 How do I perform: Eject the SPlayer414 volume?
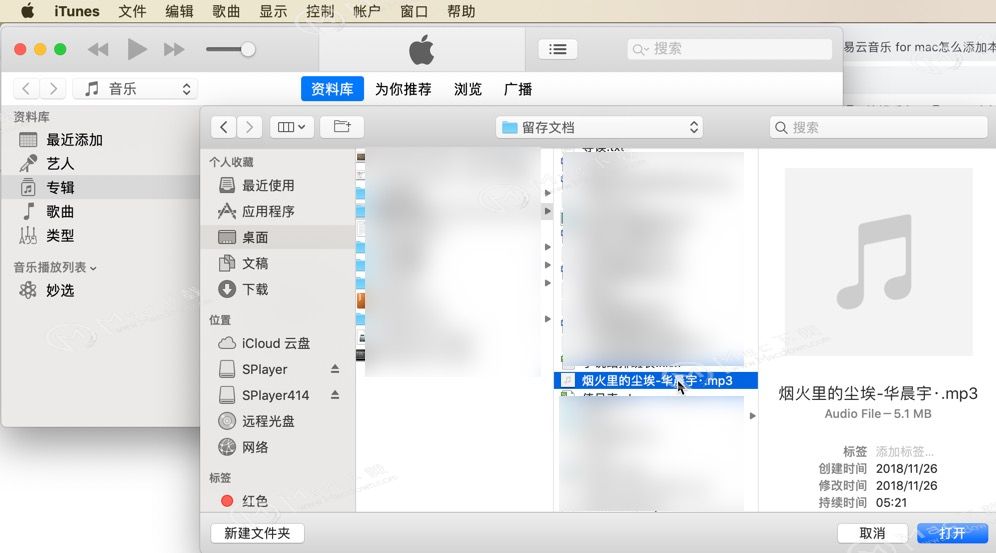click(335, 395)
